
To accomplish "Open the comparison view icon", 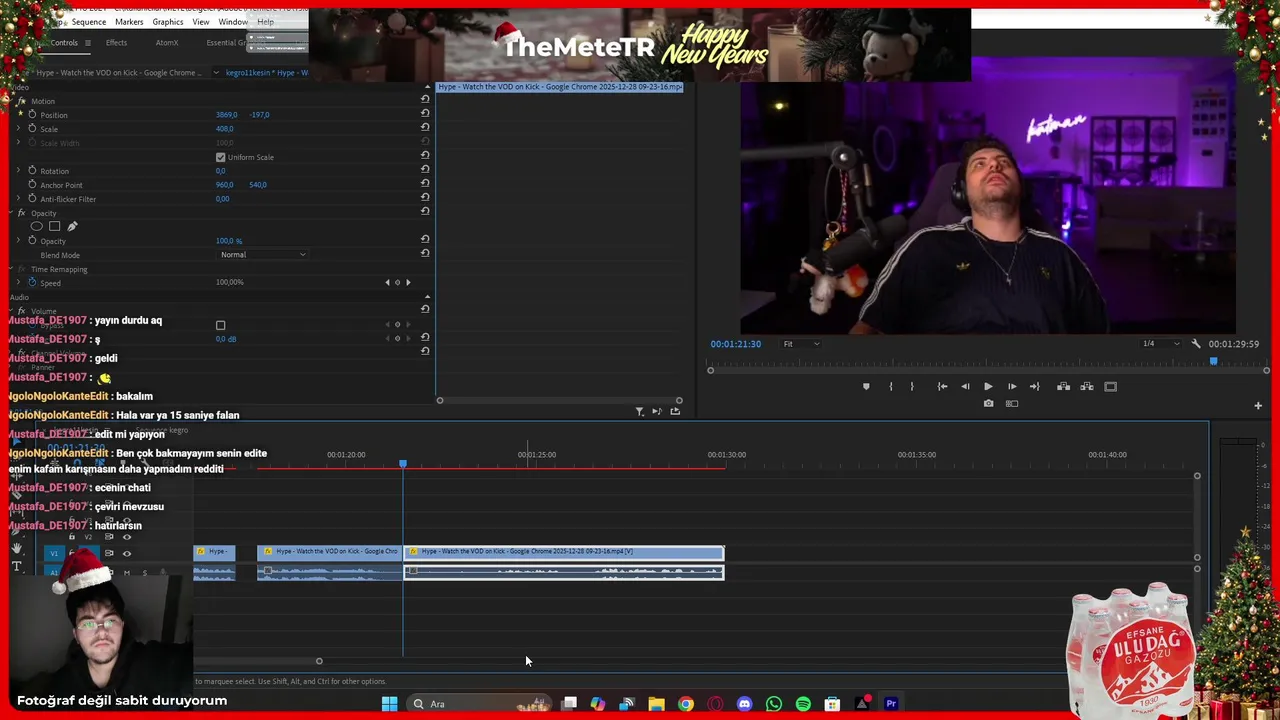I will point(1011,403).
